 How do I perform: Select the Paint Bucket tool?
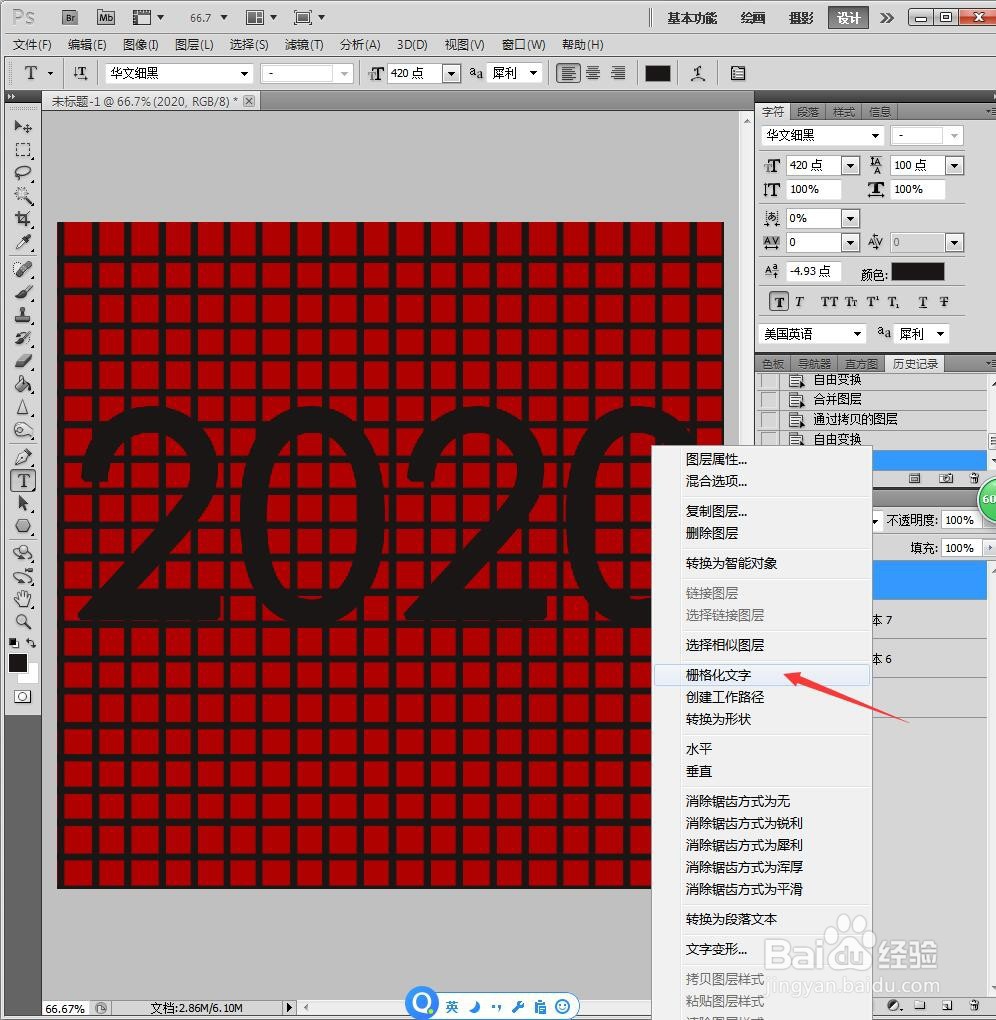23,384
